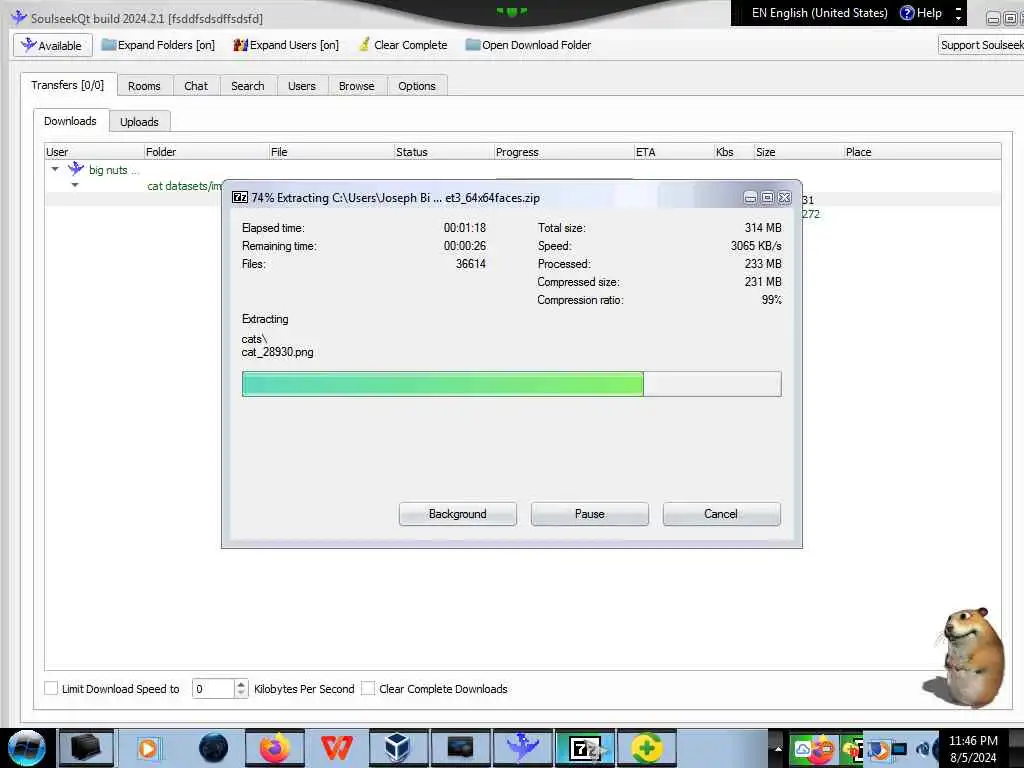Viewport: 1024px width, 768px height.
Task: Switch to the Browse tab
Action: point(357,86)
